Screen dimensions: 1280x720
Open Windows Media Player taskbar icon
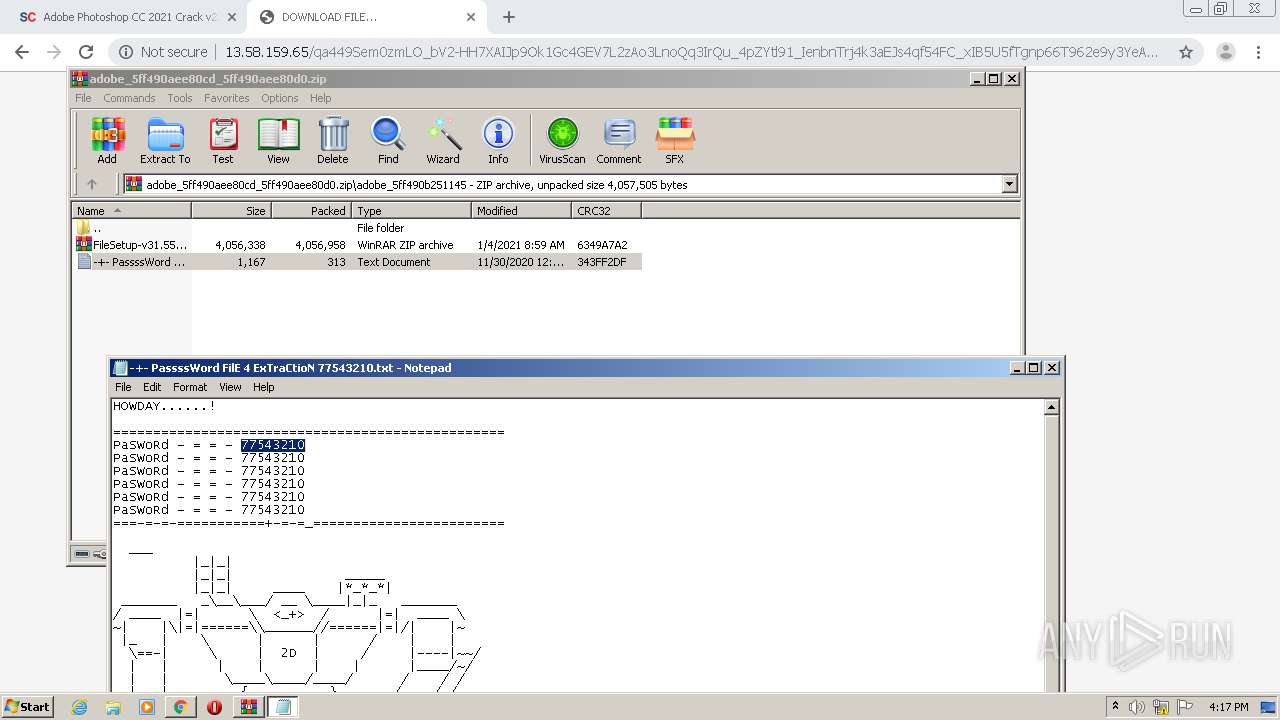point(147,707)
